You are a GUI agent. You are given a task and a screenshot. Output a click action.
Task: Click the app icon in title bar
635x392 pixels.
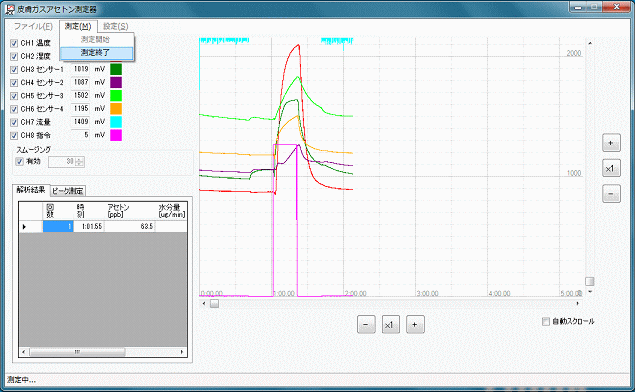point(10,9)
